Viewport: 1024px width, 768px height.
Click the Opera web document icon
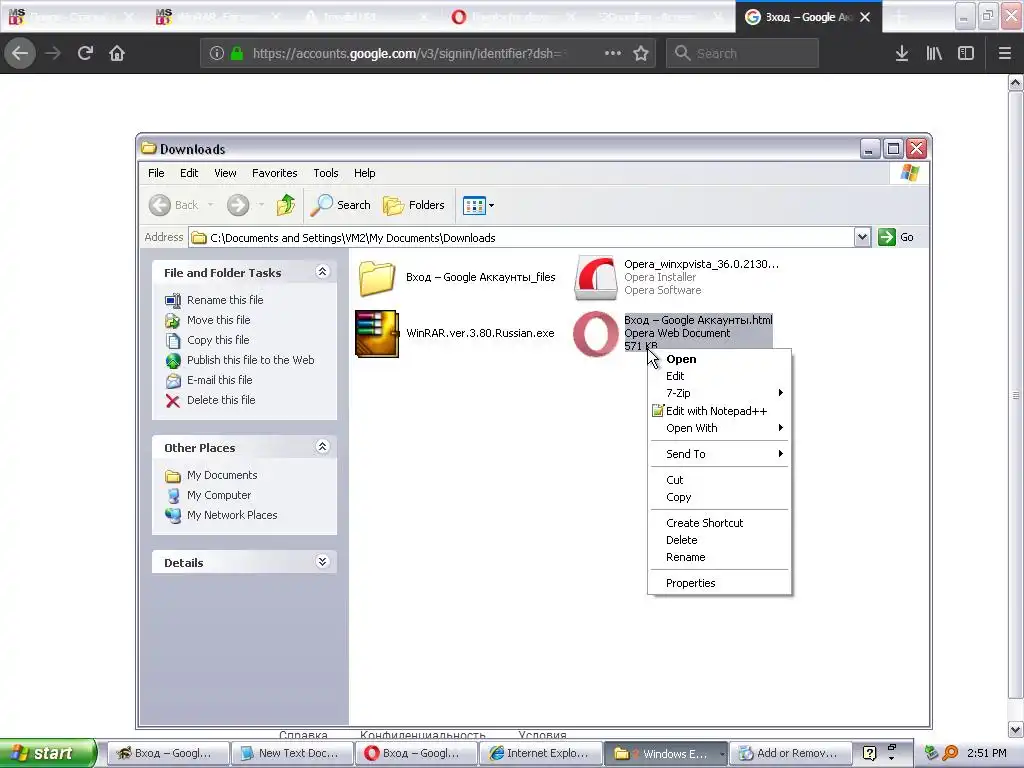(595, 334)
